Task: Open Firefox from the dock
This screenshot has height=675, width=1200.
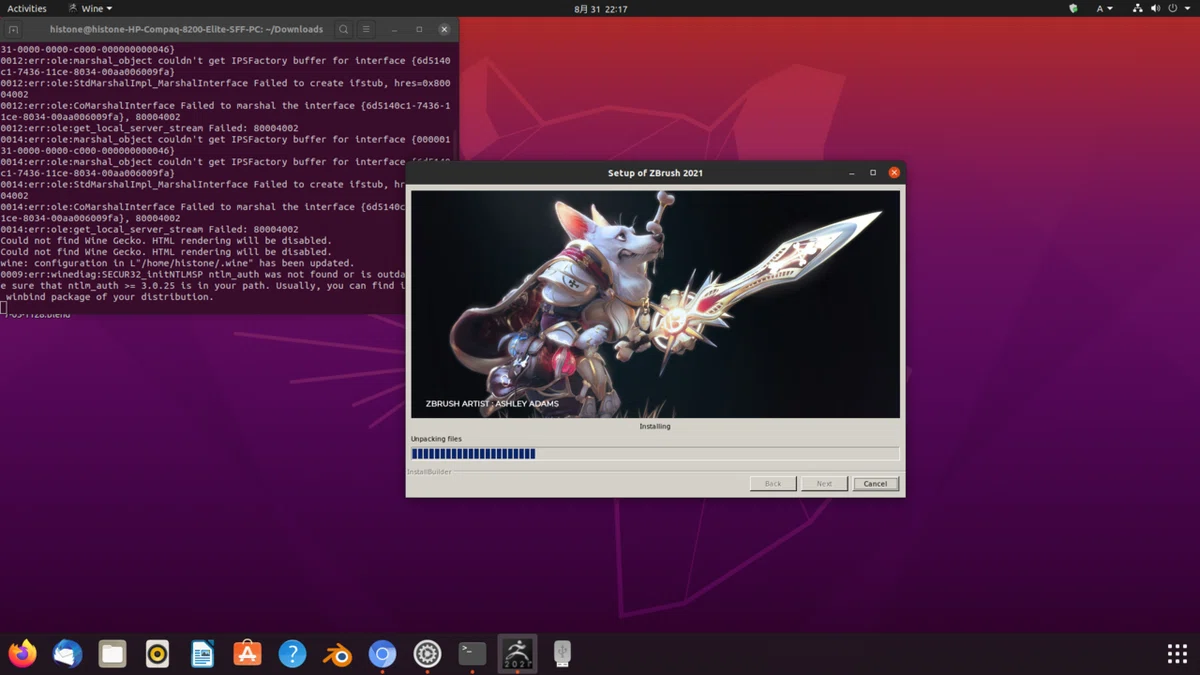Action: coord(22,654)
